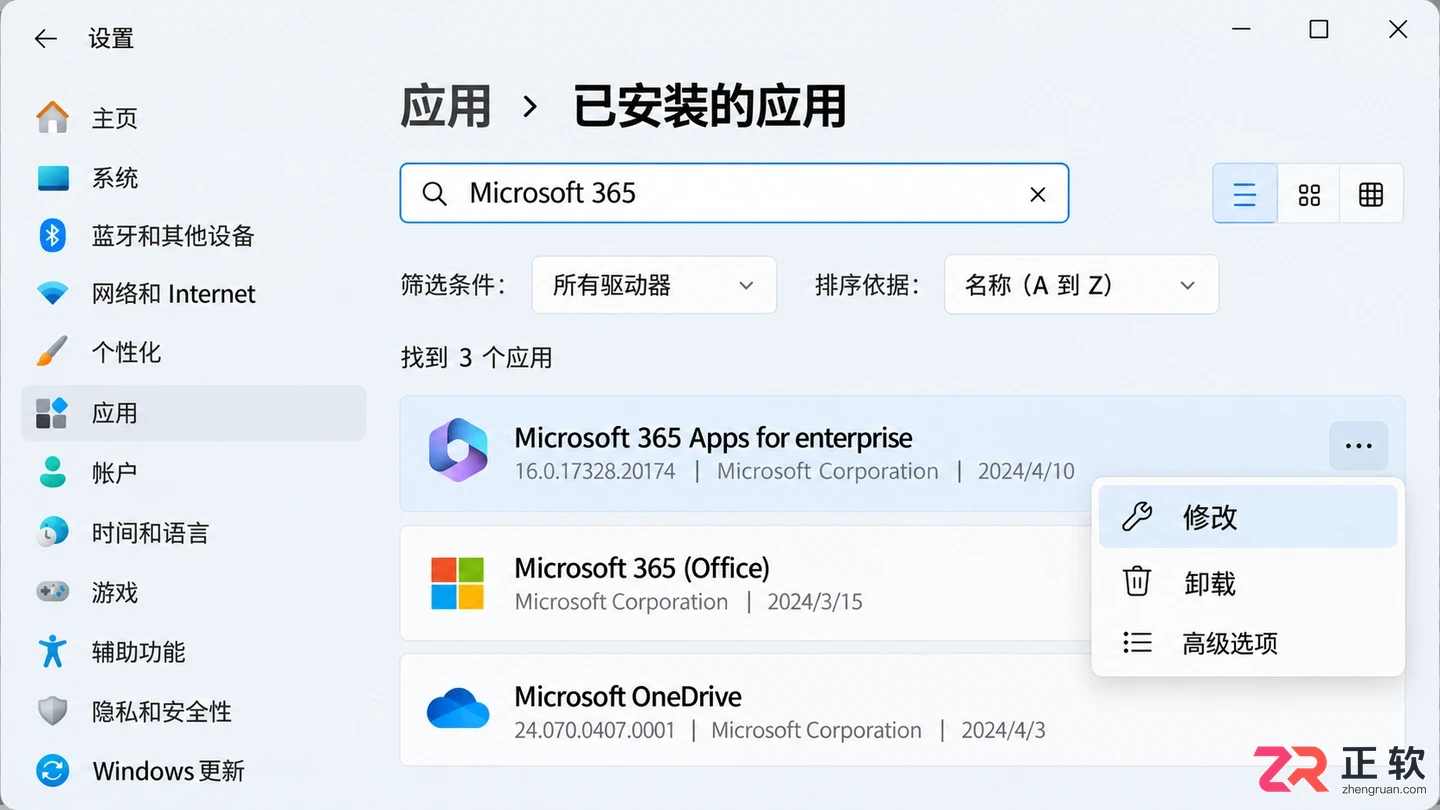Click the magnifier search icon

[434, 194]
